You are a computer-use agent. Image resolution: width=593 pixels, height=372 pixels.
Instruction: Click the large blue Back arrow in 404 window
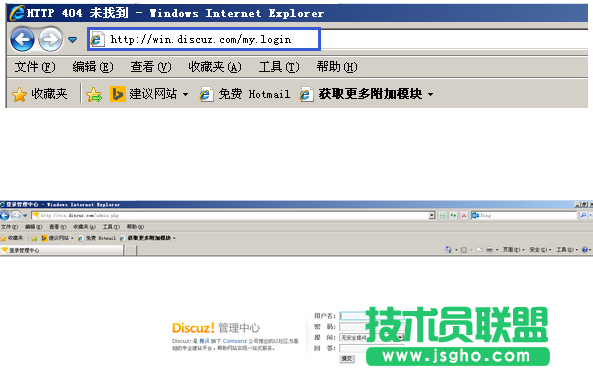click(22, 39)
